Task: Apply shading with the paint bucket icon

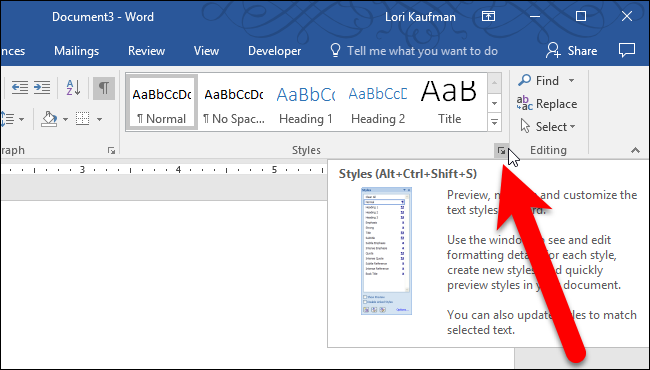Action: coord(49,119)
